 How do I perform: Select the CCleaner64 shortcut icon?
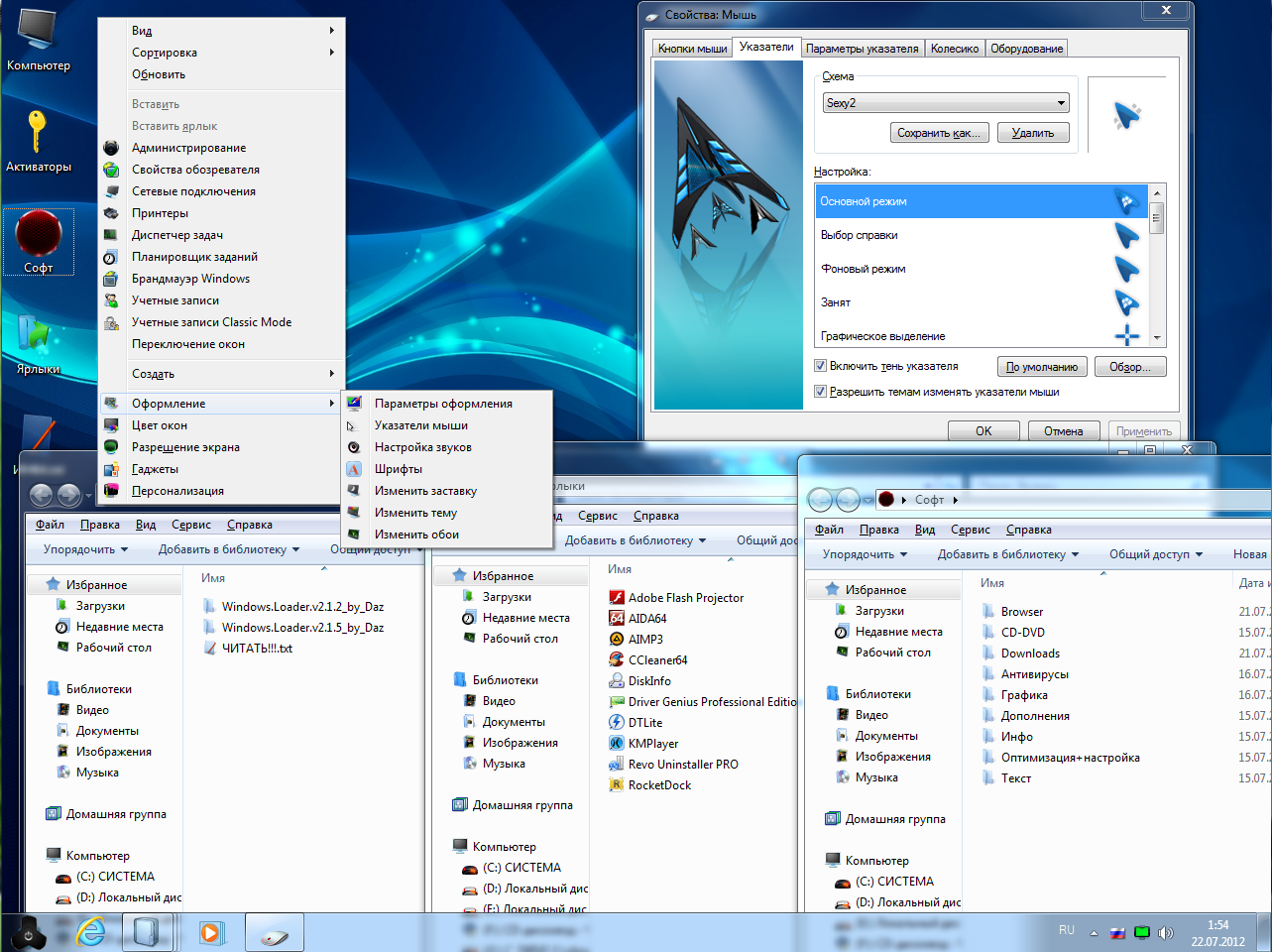(617, 659)
